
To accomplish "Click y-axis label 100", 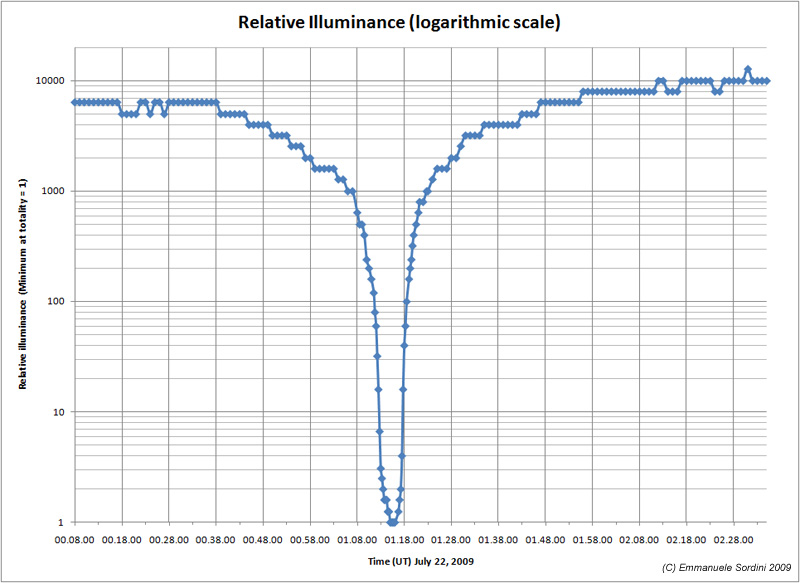I will tap(57, 301).
